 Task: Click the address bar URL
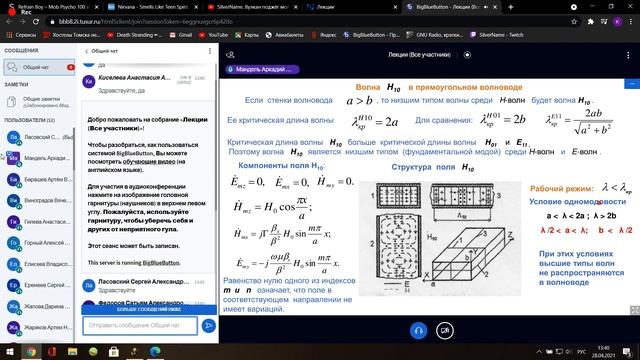(146, 22)
